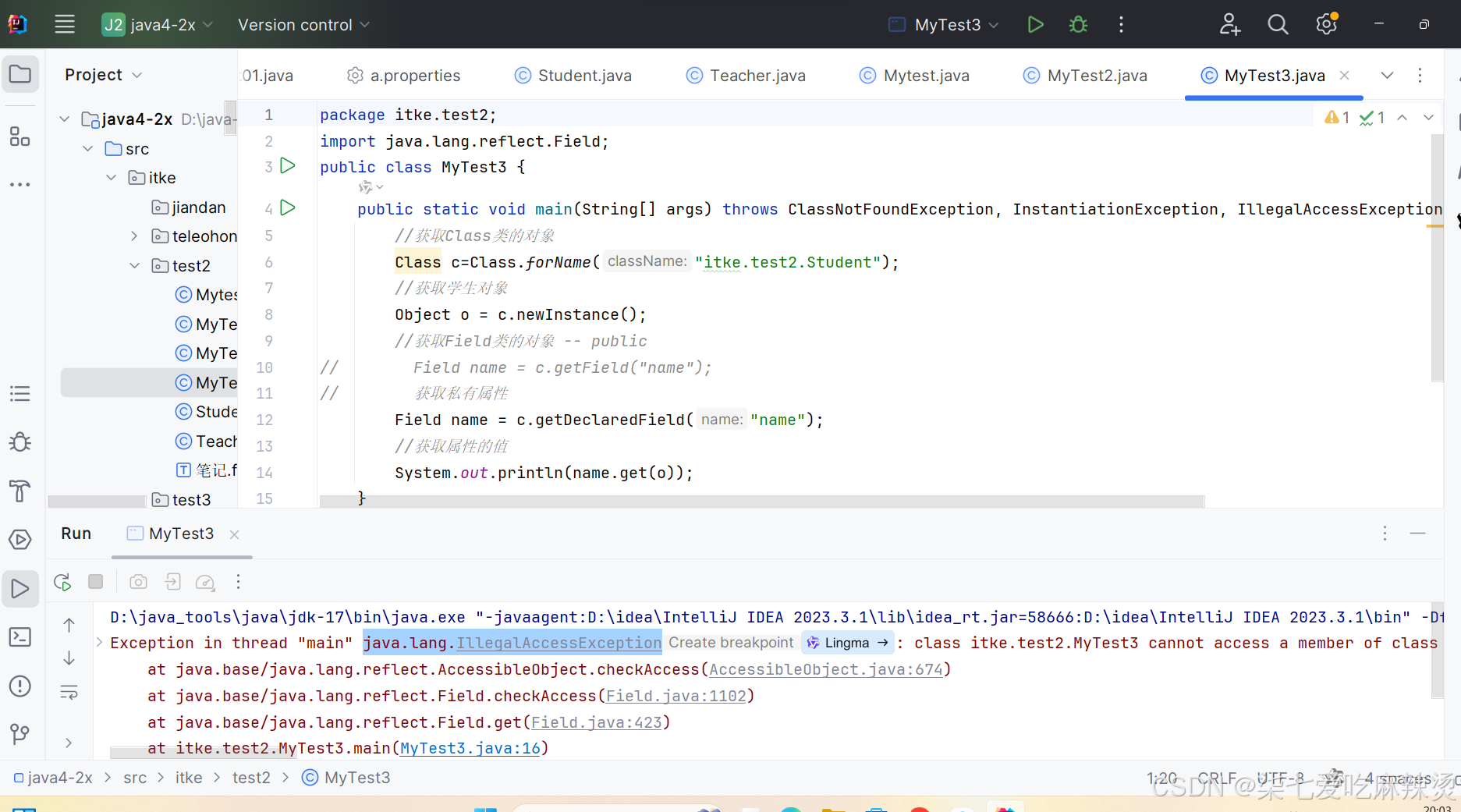1461x812 pixels.
Task: Open the Git branches icon in sidebar
Action: (x=20, y=734)
